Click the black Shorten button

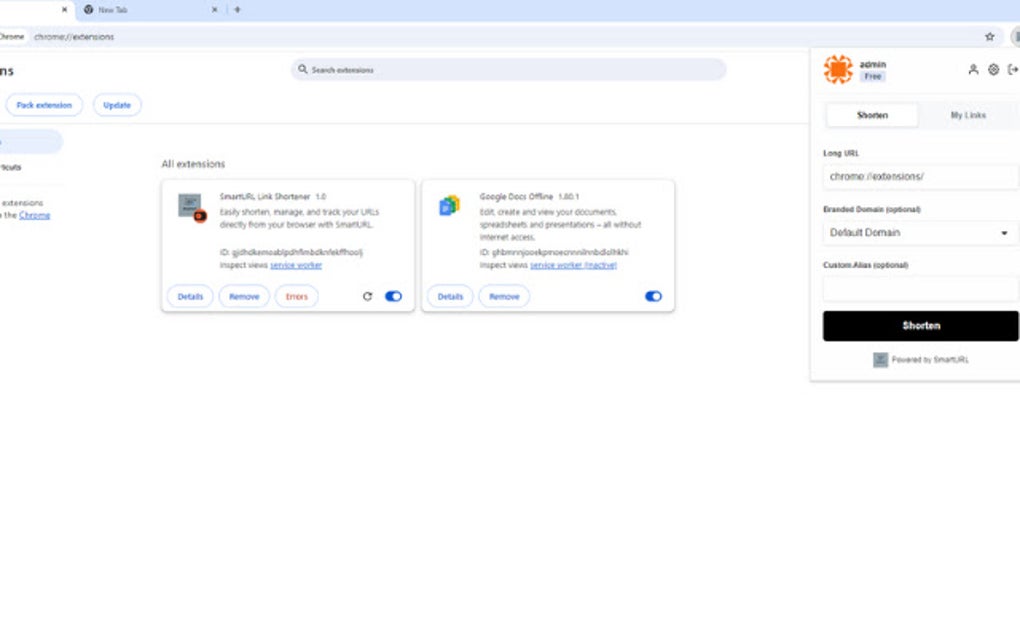click(920, 326)
